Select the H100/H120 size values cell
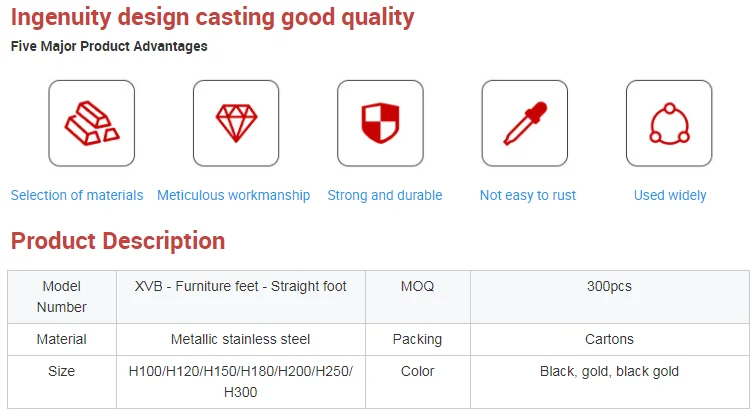This screenshot has width=756, height=415. (x=241, y=381)
